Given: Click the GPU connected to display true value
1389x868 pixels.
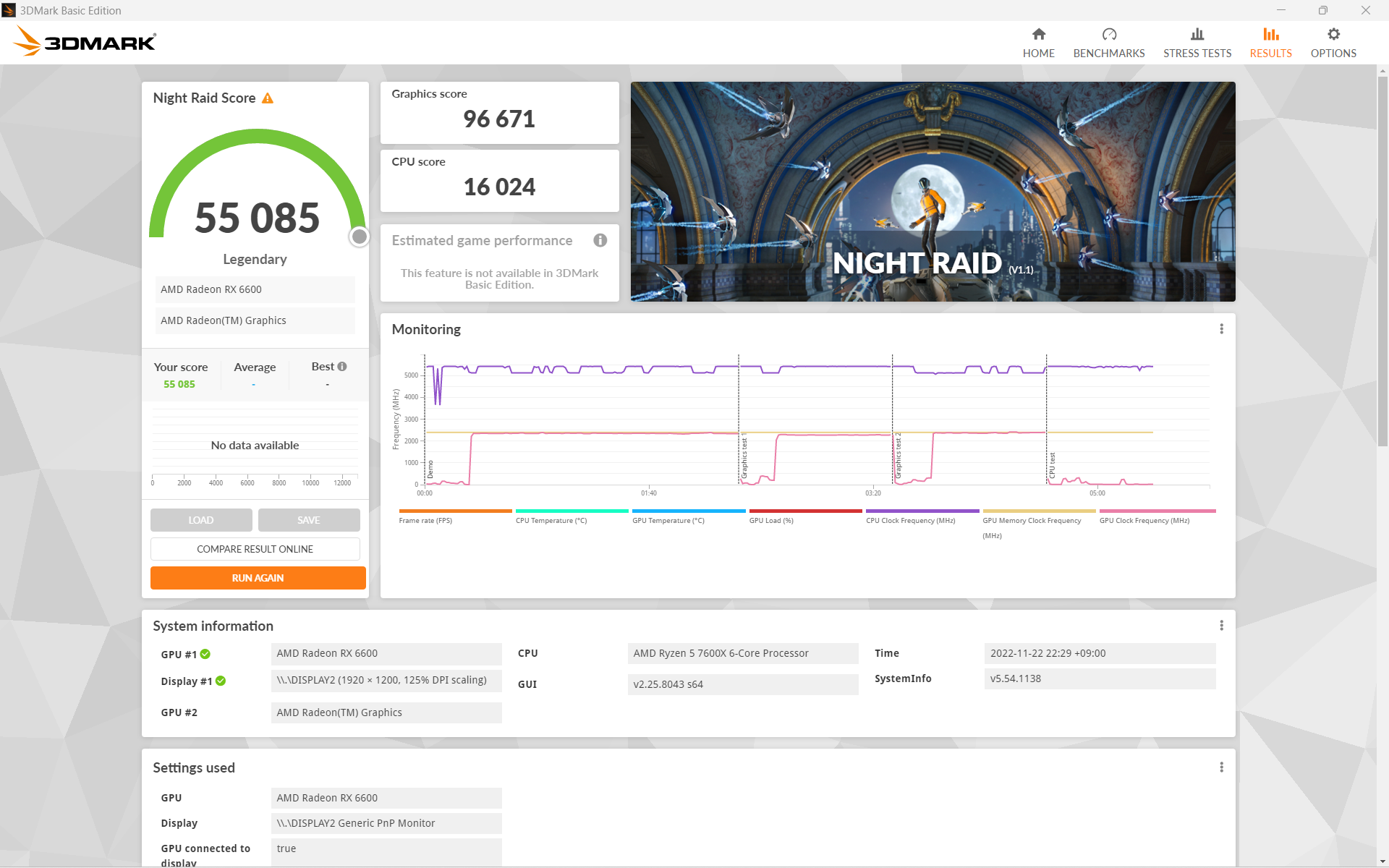Looking at the screenshot, I should pos(386,852).
